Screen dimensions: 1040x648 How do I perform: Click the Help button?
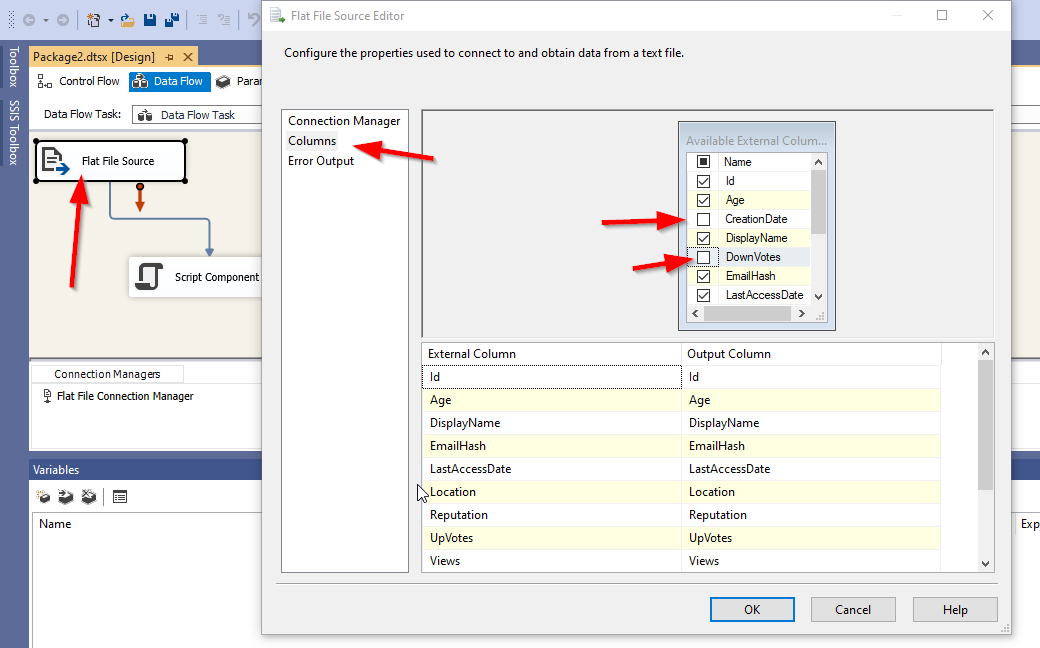pos(955,610)
